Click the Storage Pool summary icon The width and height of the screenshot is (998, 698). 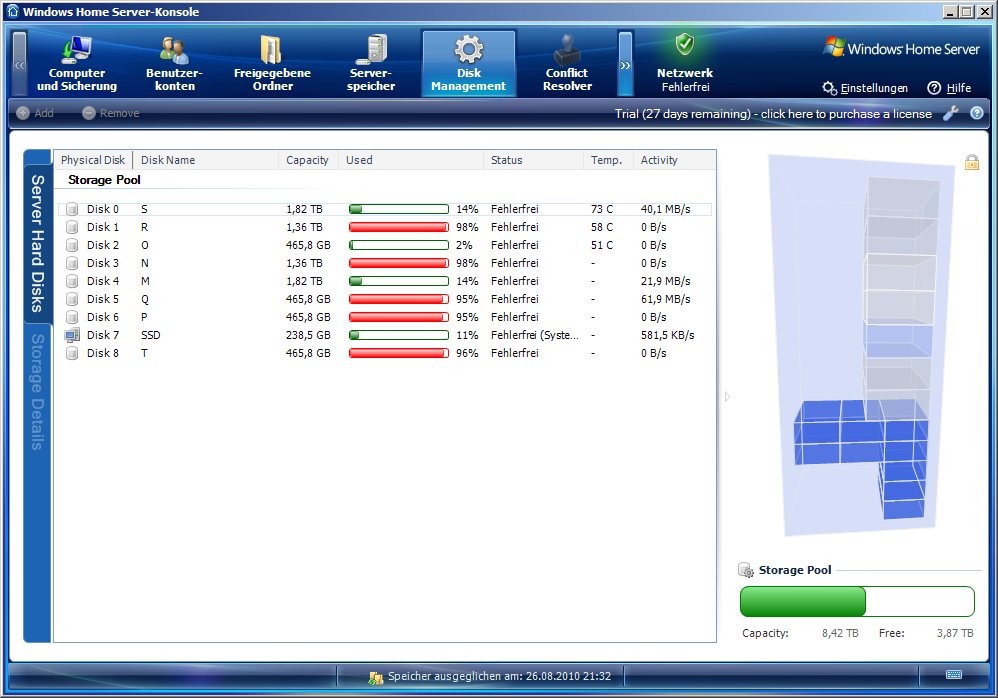tap(745, 570)
